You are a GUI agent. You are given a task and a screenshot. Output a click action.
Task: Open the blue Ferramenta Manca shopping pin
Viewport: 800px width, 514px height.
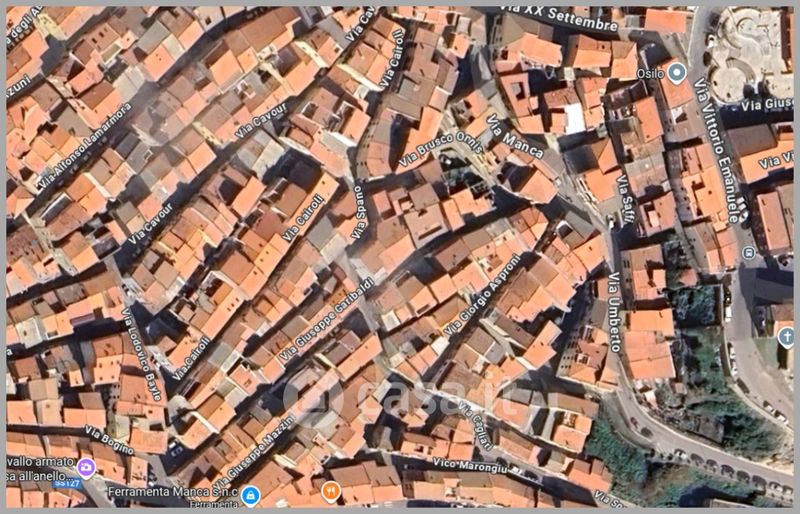250,495
